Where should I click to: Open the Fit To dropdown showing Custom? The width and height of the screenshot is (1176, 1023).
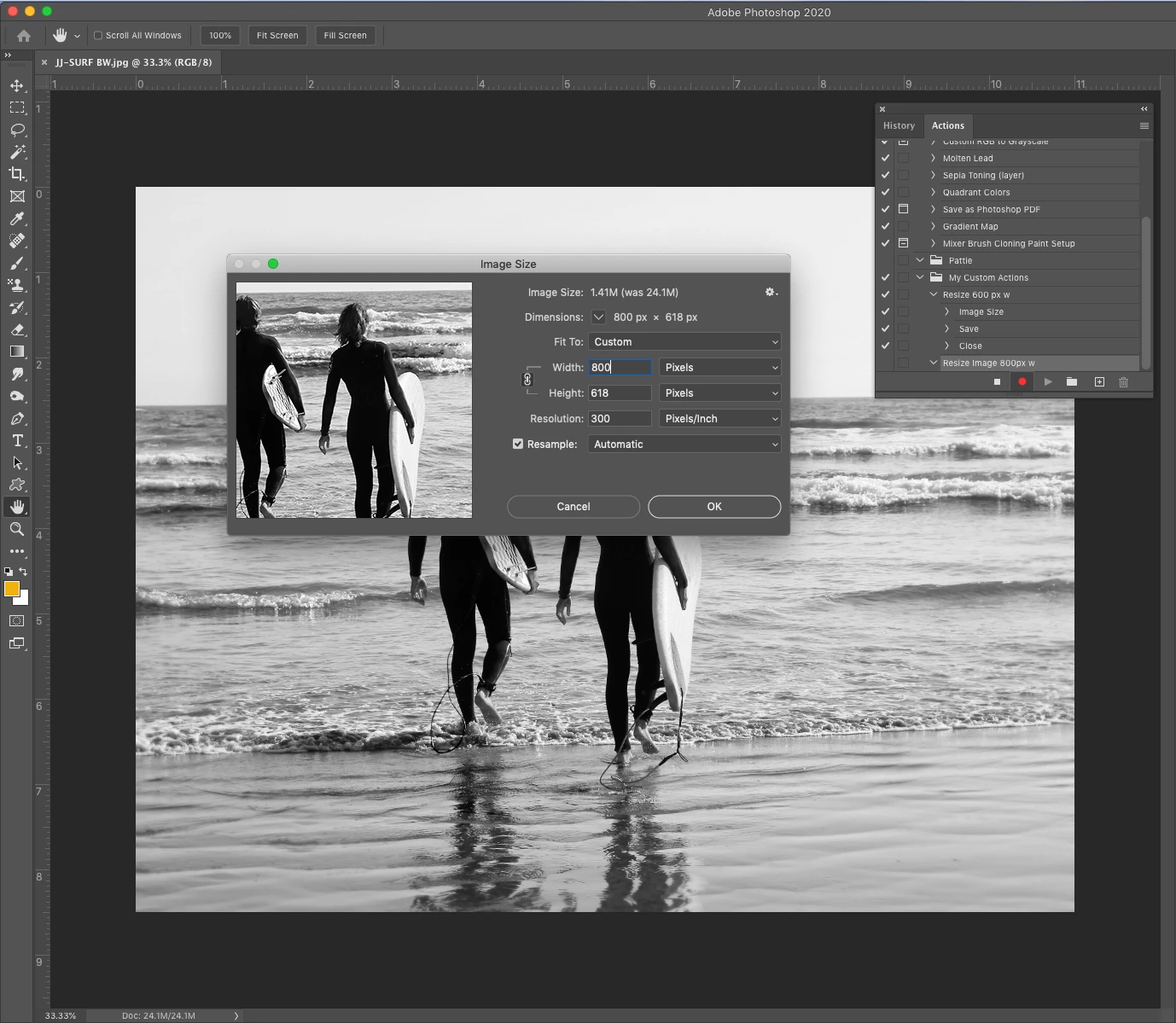point(684,341)
